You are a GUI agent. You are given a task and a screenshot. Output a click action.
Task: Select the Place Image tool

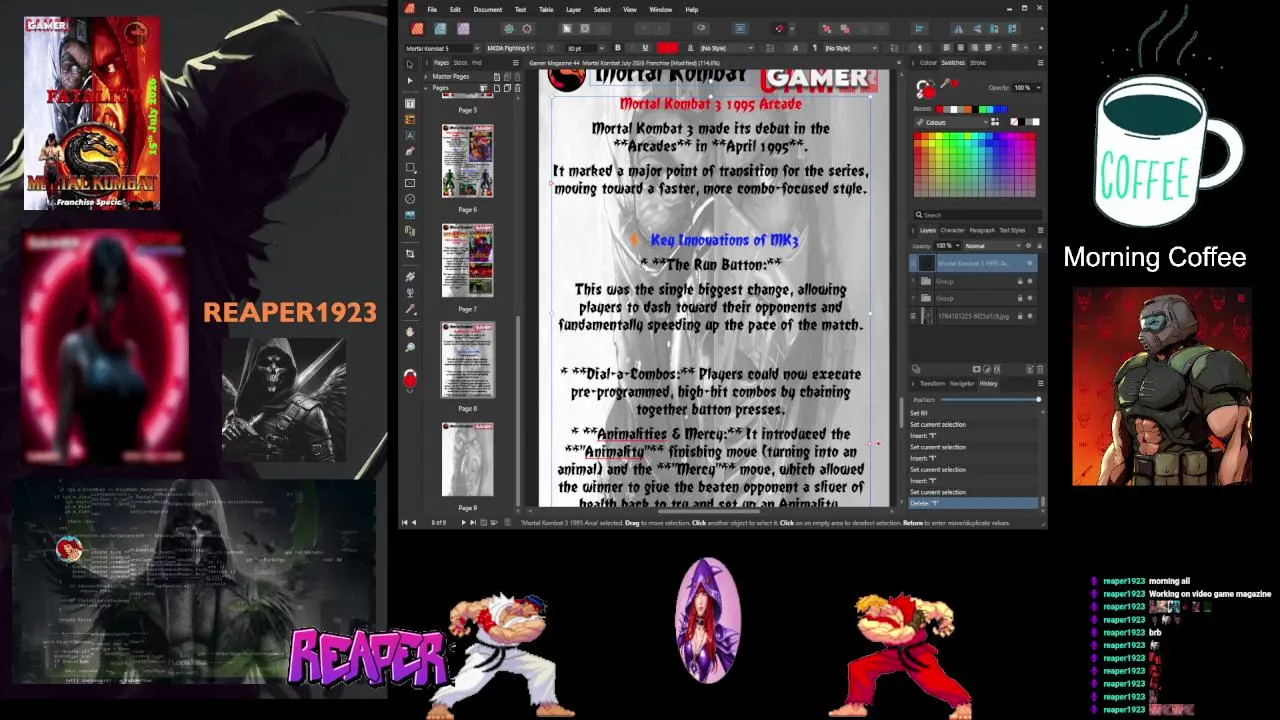coord(410,215)
